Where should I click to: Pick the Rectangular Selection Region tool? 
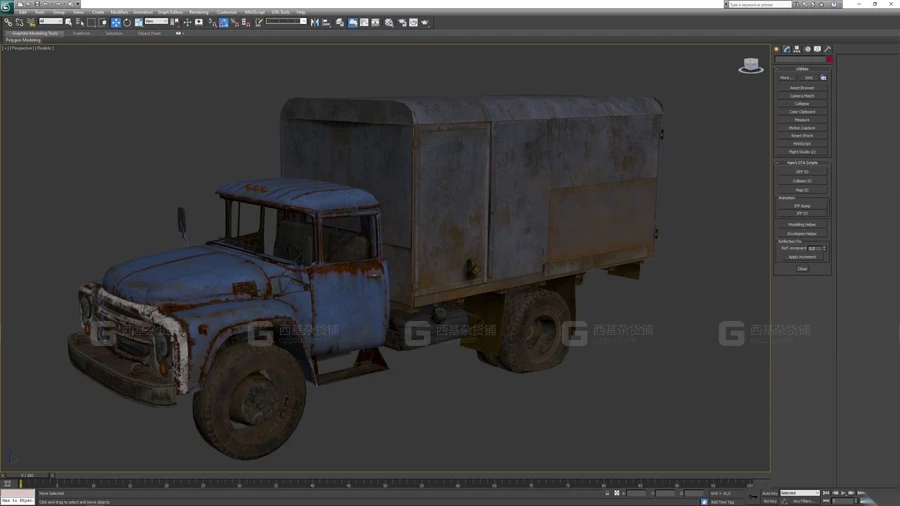91,22
